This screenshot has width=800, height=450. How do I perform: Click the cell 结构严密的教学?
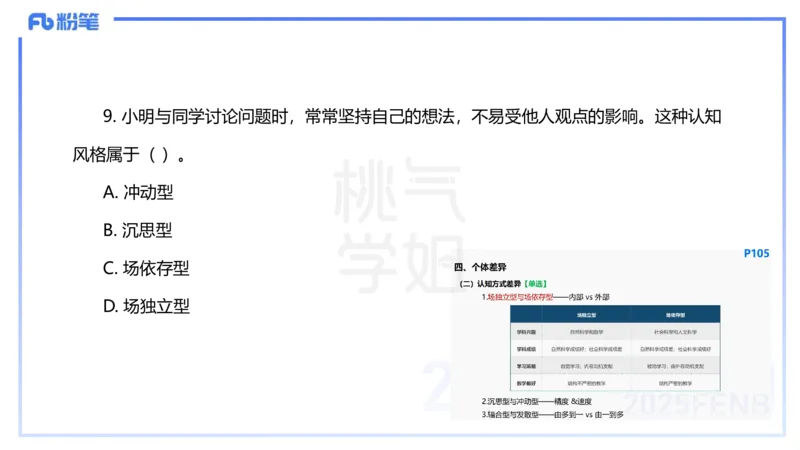pyautogui.click(x=675, y=383)
